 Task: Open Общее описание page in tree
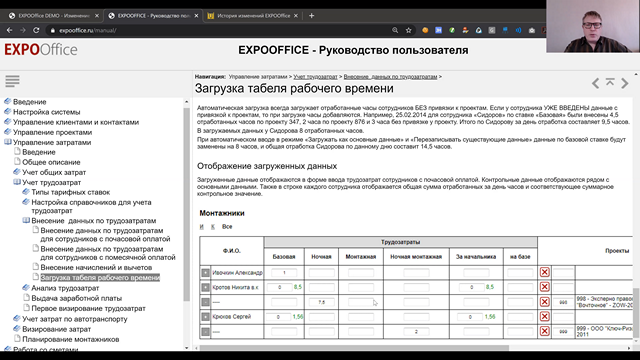coord(51,162)
